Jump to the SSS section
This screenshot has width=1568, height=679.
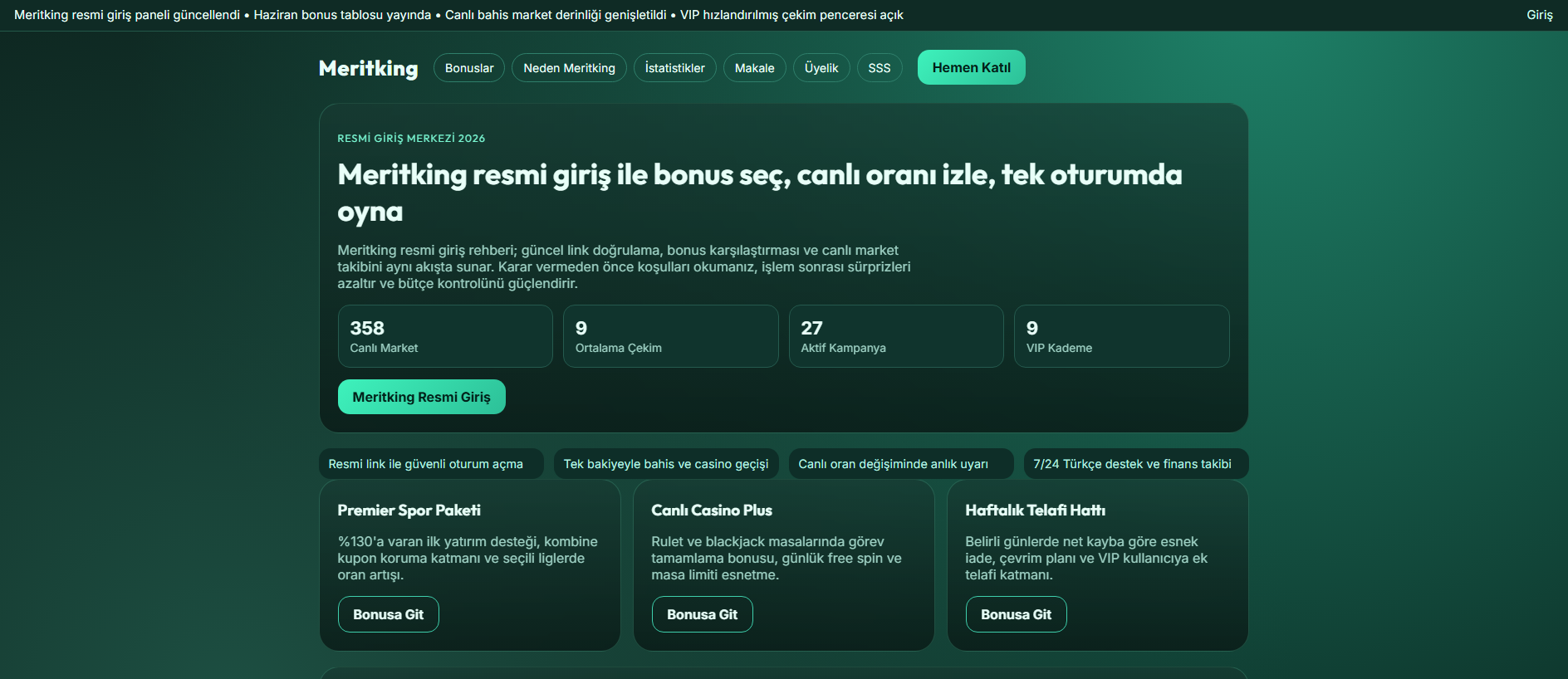(880, 68)
